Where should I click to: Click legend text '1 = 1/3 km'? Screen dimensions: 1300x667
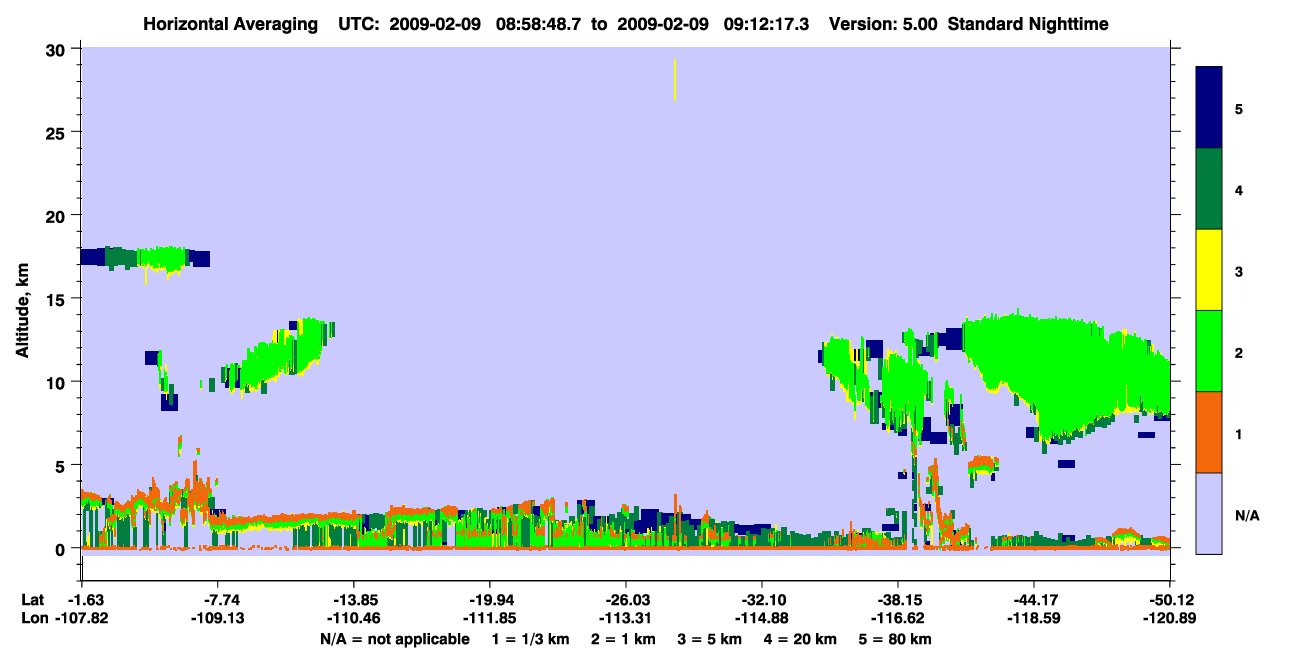point(529,639)
